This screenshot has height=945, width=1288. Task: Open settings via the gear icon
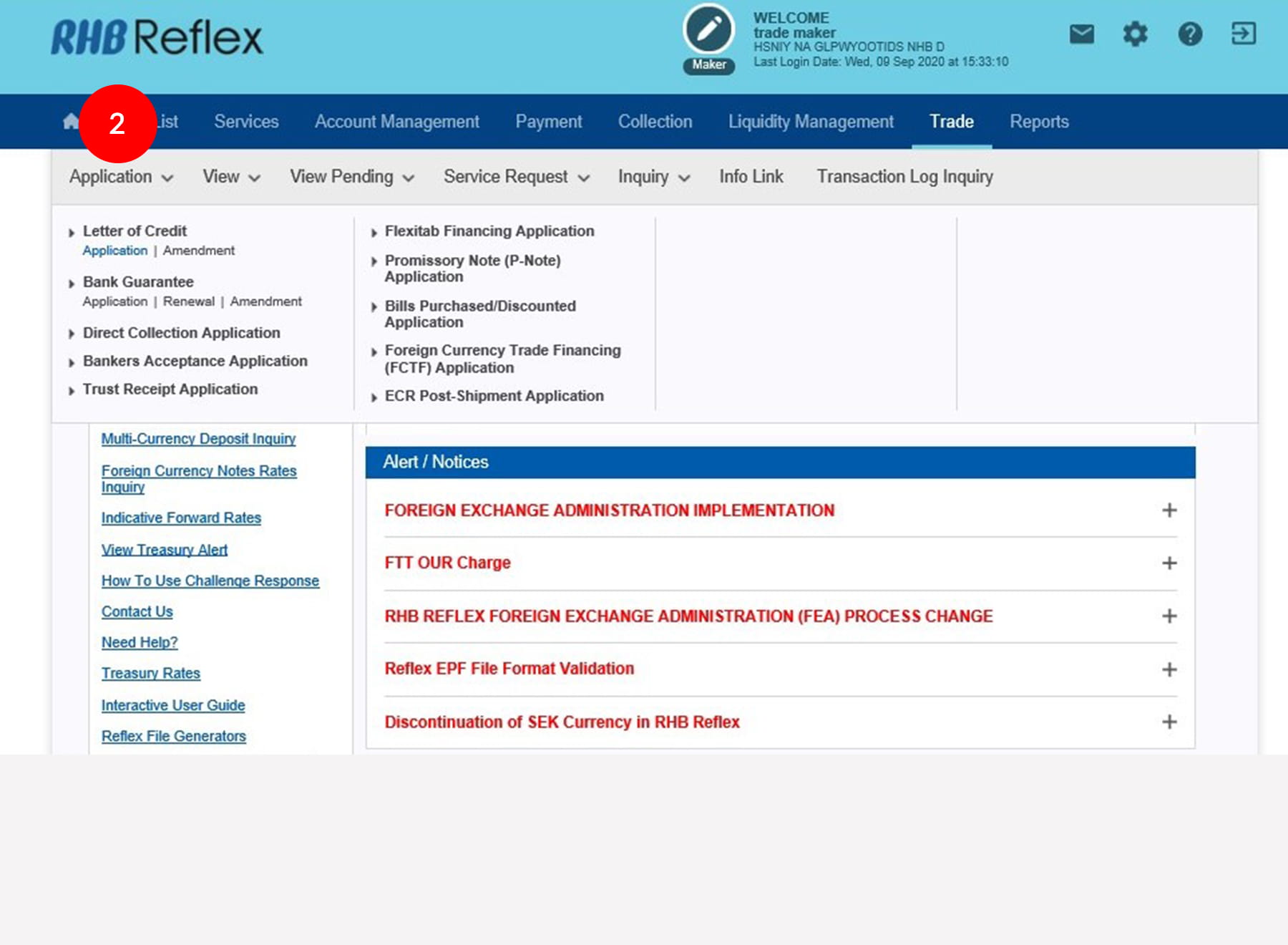pos(1135,34)
